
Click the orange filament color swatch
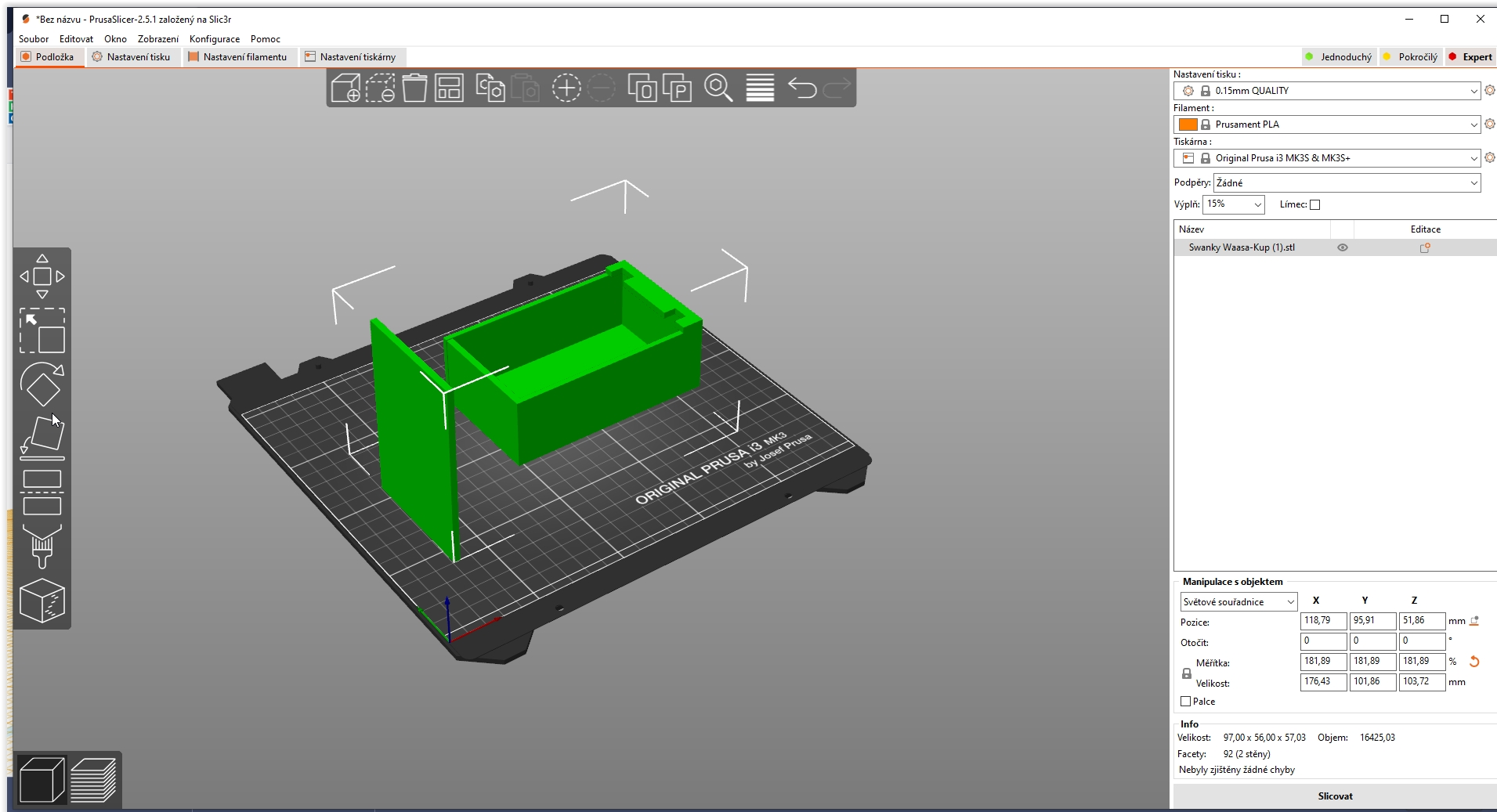(x=1188, y=125)
